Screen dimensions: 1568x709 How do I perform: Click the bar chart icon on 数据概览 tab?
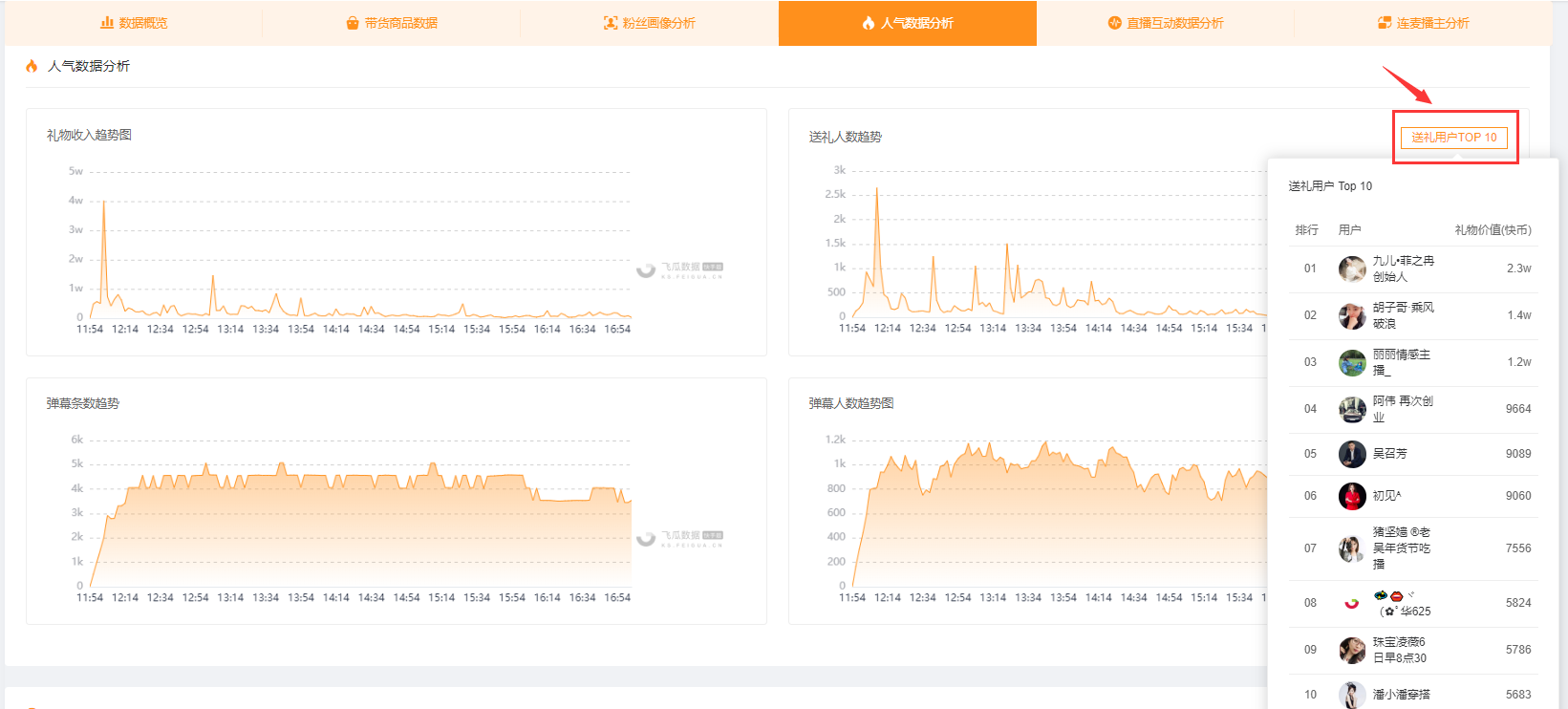(107, 23)
